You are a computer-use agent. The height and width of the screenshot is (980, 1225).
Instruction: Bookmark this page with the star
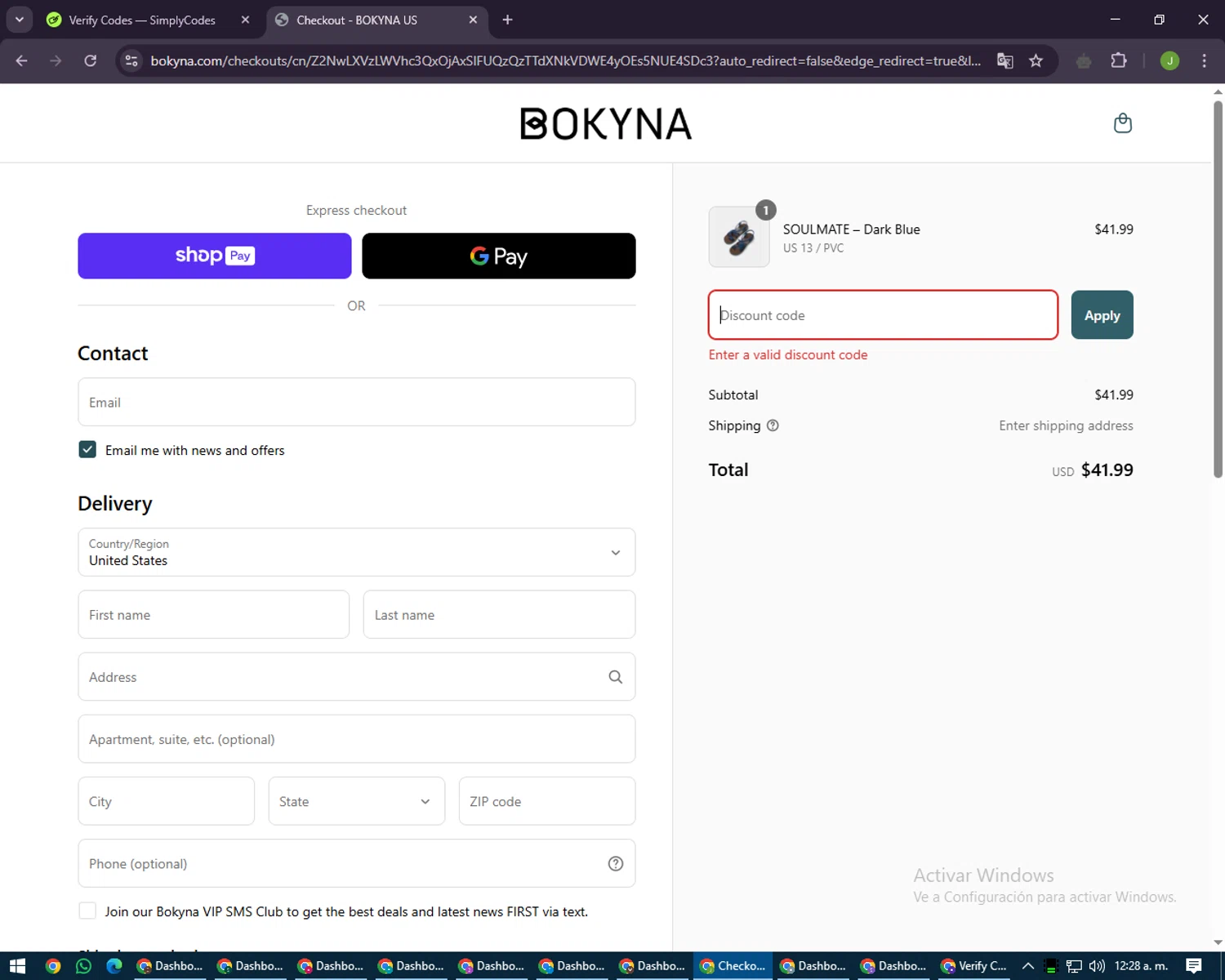[x=1036, y=60]
